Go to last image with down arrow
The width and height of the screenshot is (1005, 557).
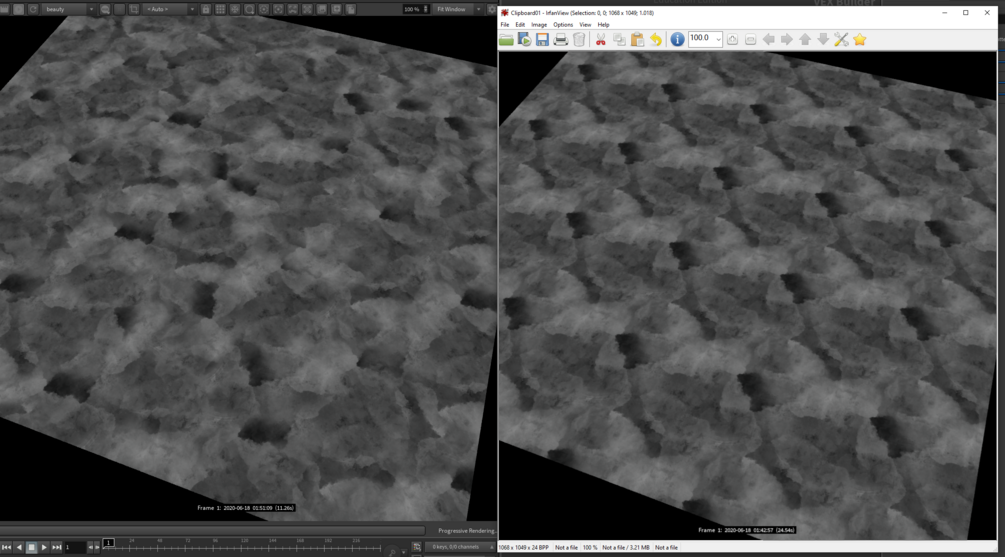click(823, 40)
